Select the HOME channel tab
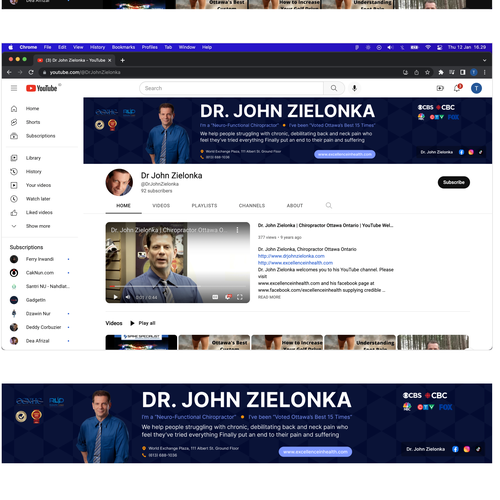Screen dimensions: 500x500 (123, 206)
